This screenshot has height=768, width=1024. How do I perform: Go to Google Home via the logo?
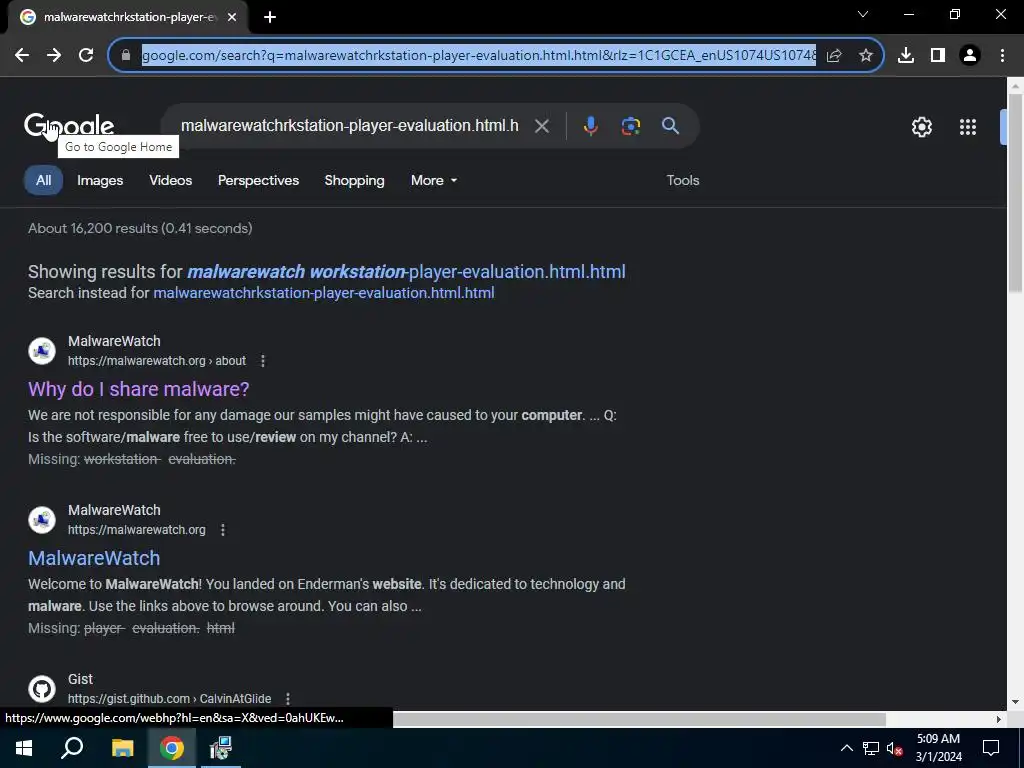[x=69, y=125]
